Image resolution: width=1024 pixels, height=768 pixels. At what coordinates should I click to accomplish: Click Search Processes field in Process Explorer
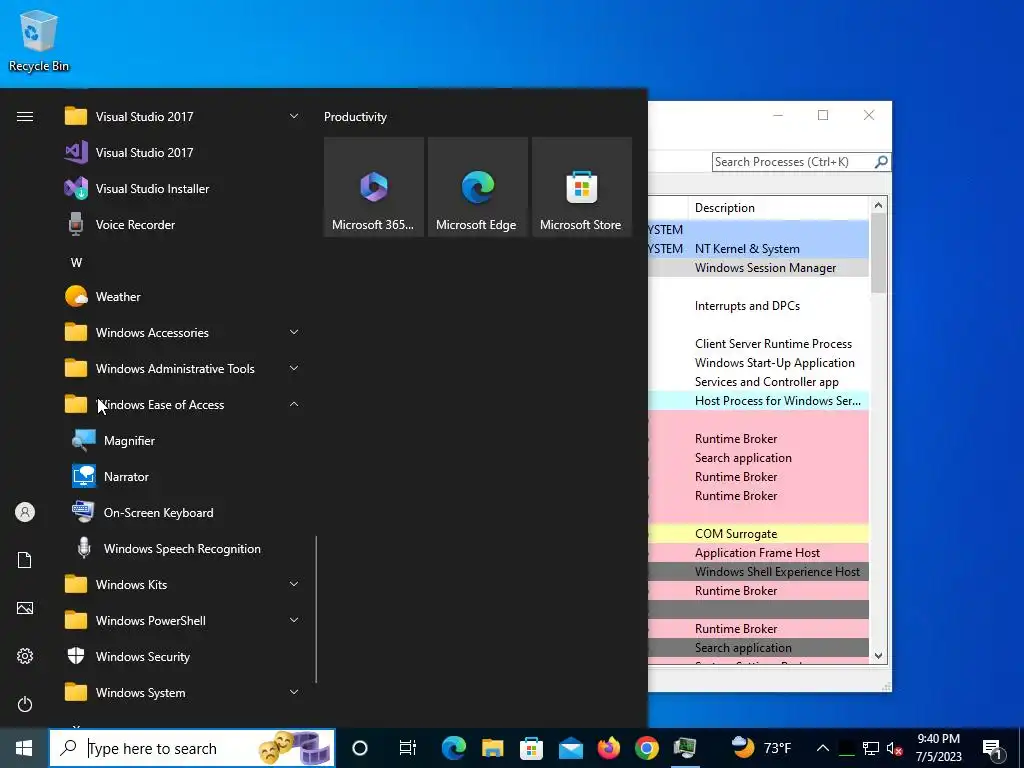coord(793,162)
